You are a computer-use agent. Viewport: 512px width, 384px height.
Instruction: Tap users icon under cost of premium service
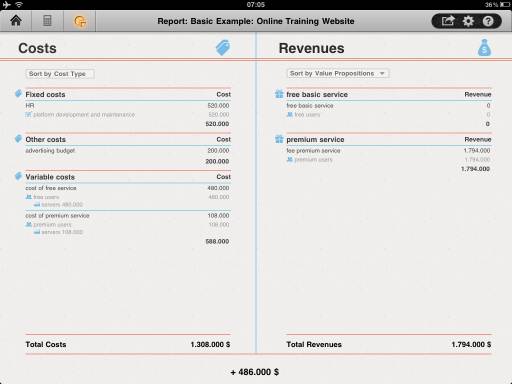click(x=29, y=225)
